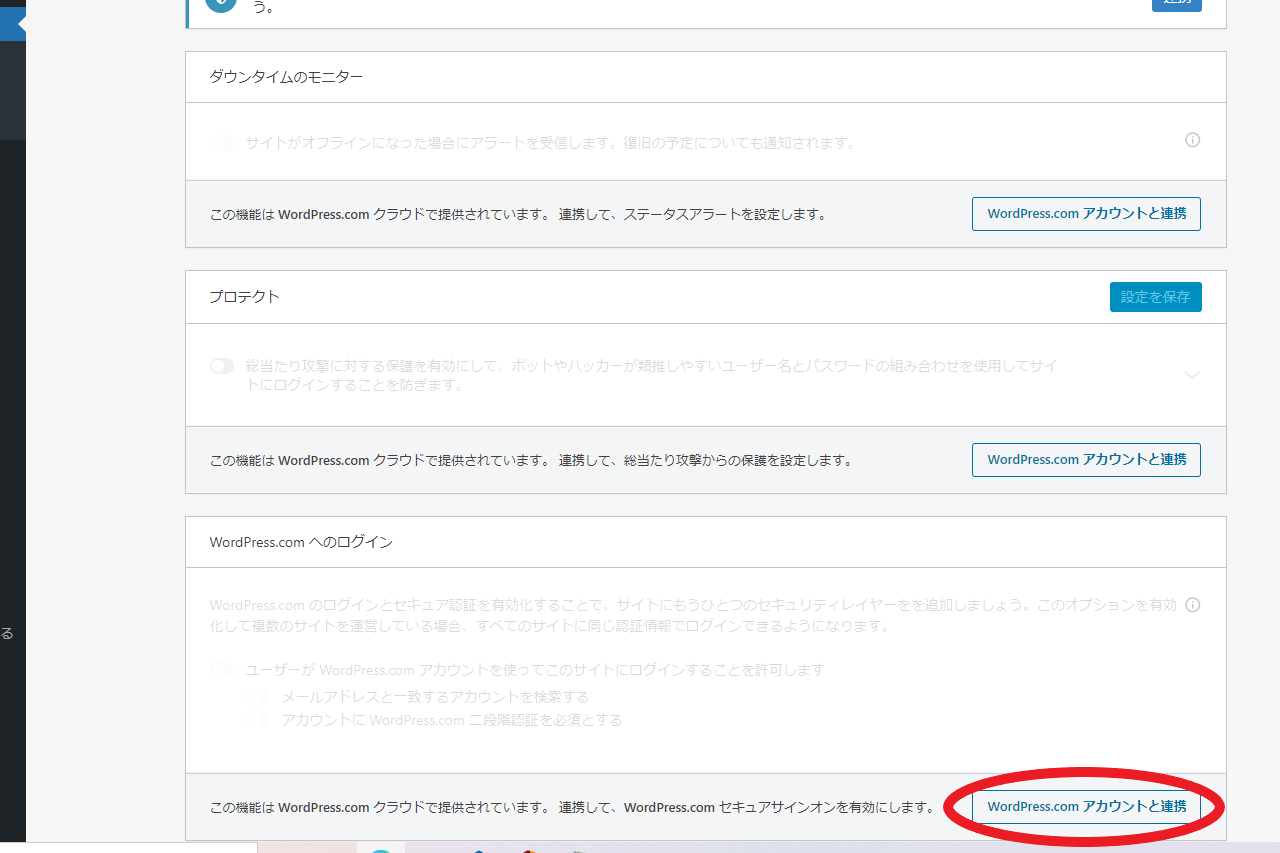Viewport: 1280px width, 853px height.
Task: Toggle the 二段階認証を必須とする option
Action: click(258, 720)
